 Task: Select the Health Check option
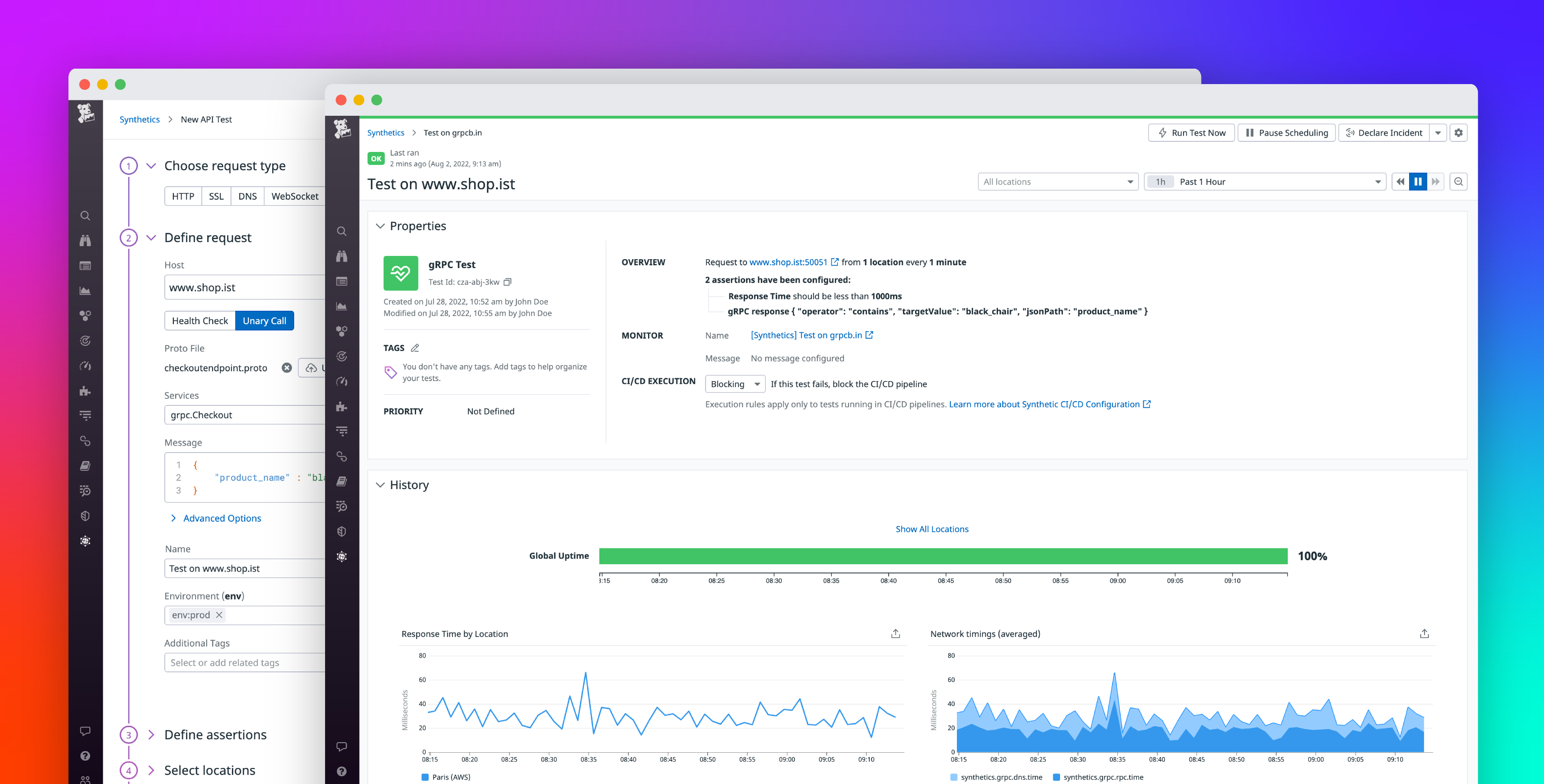[x=200, y=321]
